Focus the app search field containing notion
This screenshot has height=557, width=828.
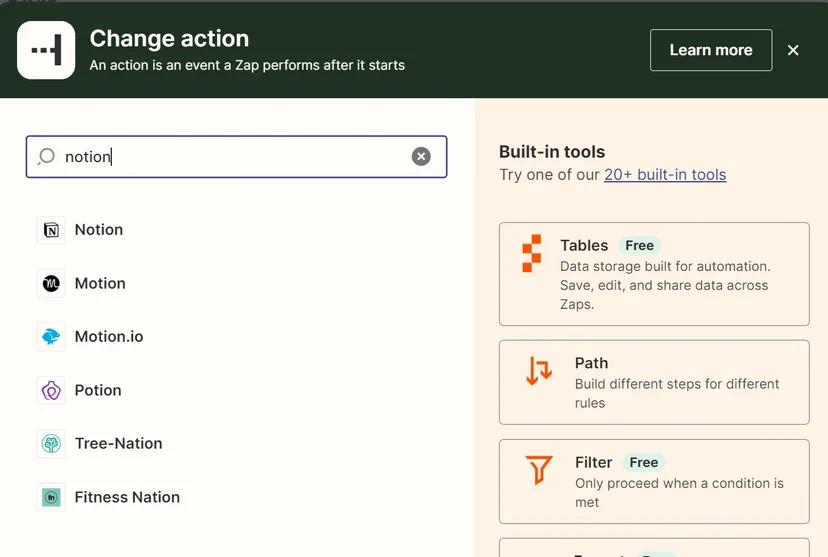(x=237, y=157)
